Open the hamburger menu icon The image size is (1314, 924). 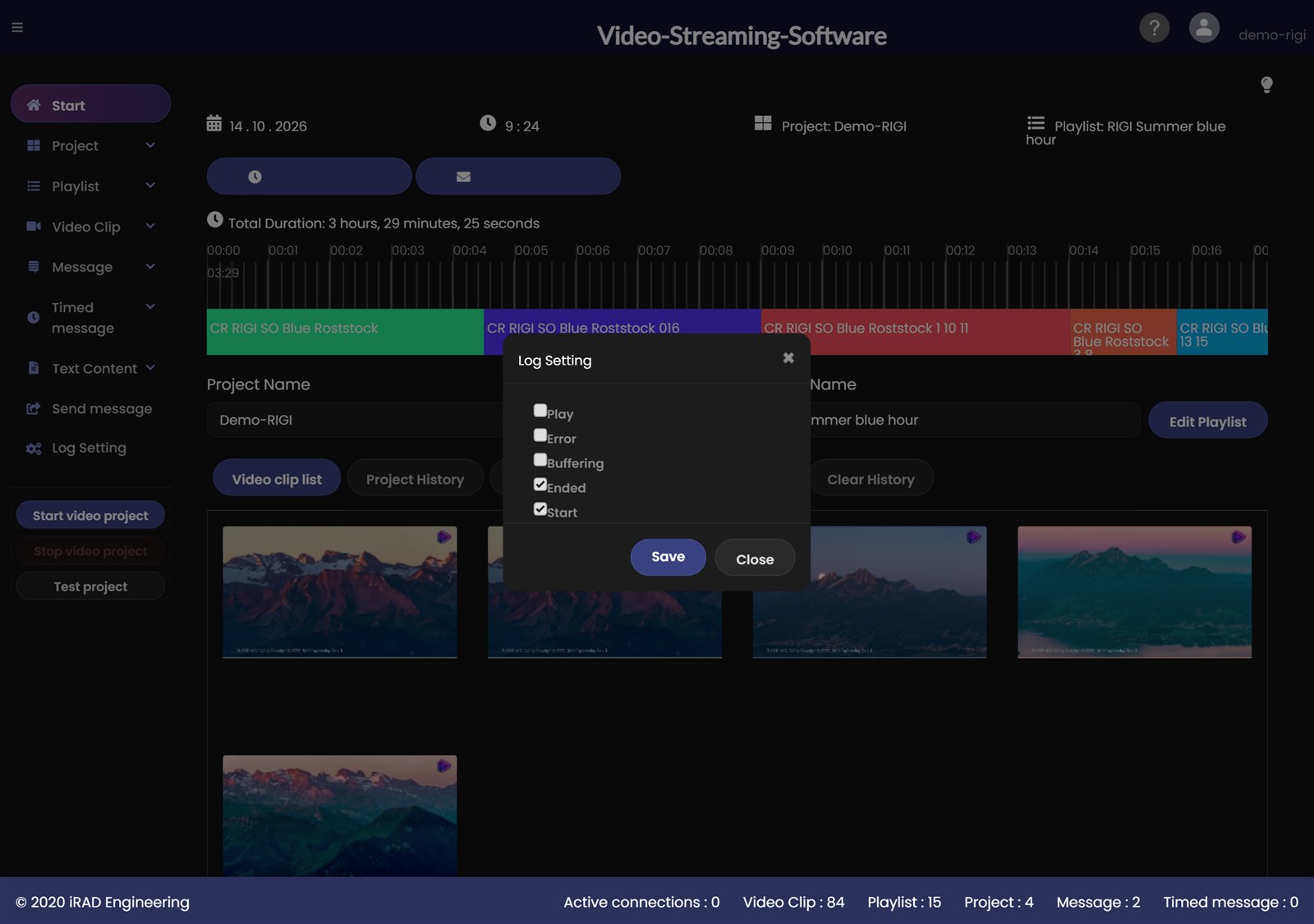pos(17,27)
